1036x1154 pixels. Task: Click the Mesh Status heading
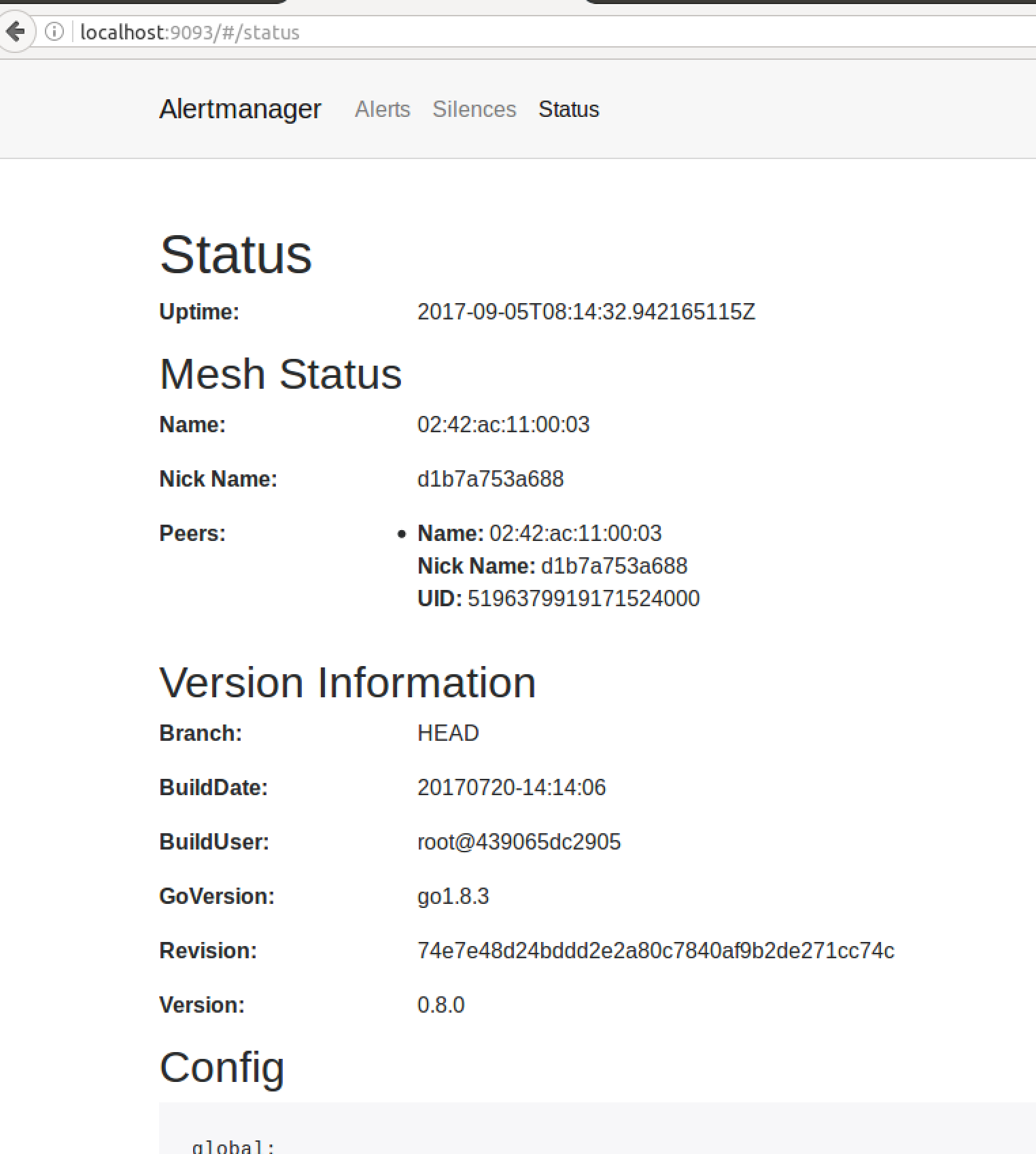[x=280, y=374]
